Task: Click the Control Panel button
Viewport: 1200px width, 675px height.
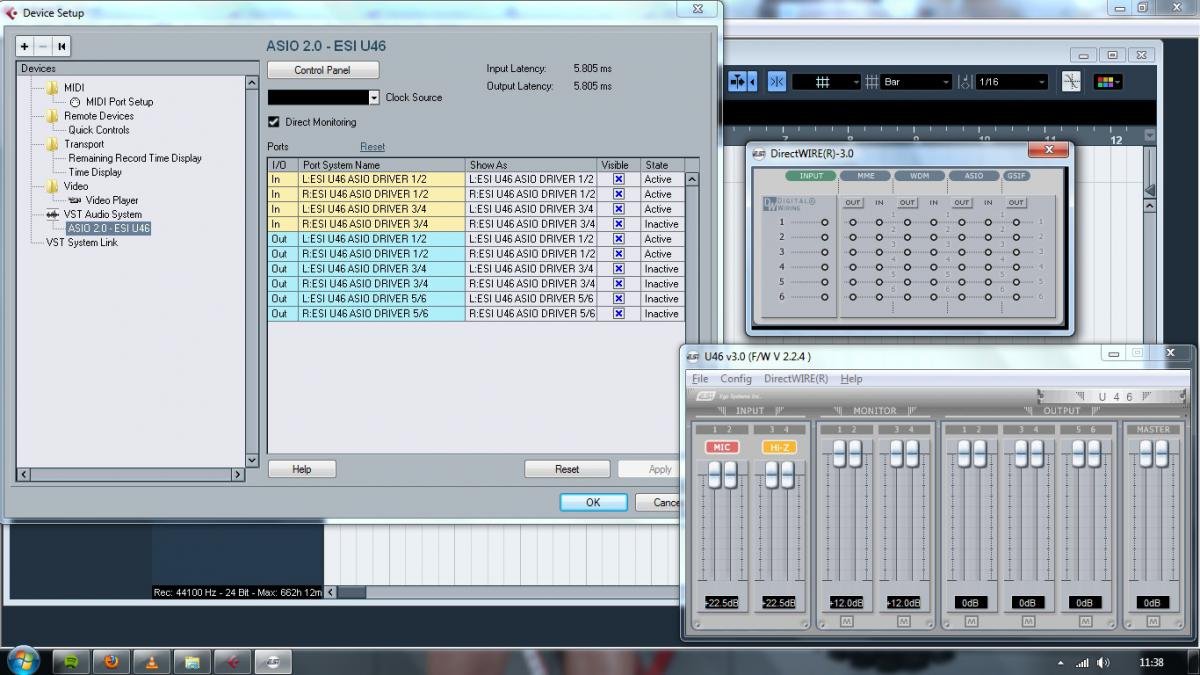Action: pos(323,70)
